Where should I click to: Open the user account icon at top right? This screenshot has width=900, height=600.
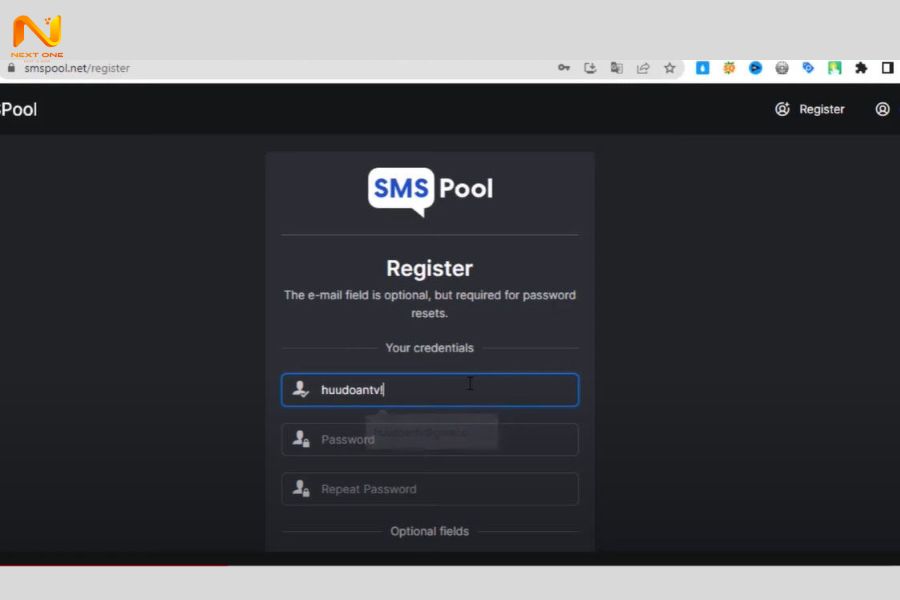[x=882, y=109]
